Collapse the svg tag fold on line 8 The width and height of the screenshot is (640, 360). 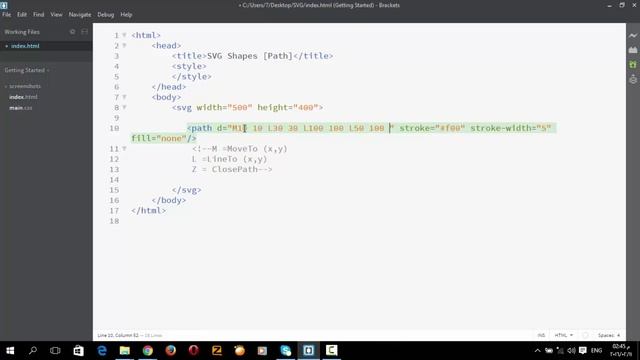coord(124,107)
